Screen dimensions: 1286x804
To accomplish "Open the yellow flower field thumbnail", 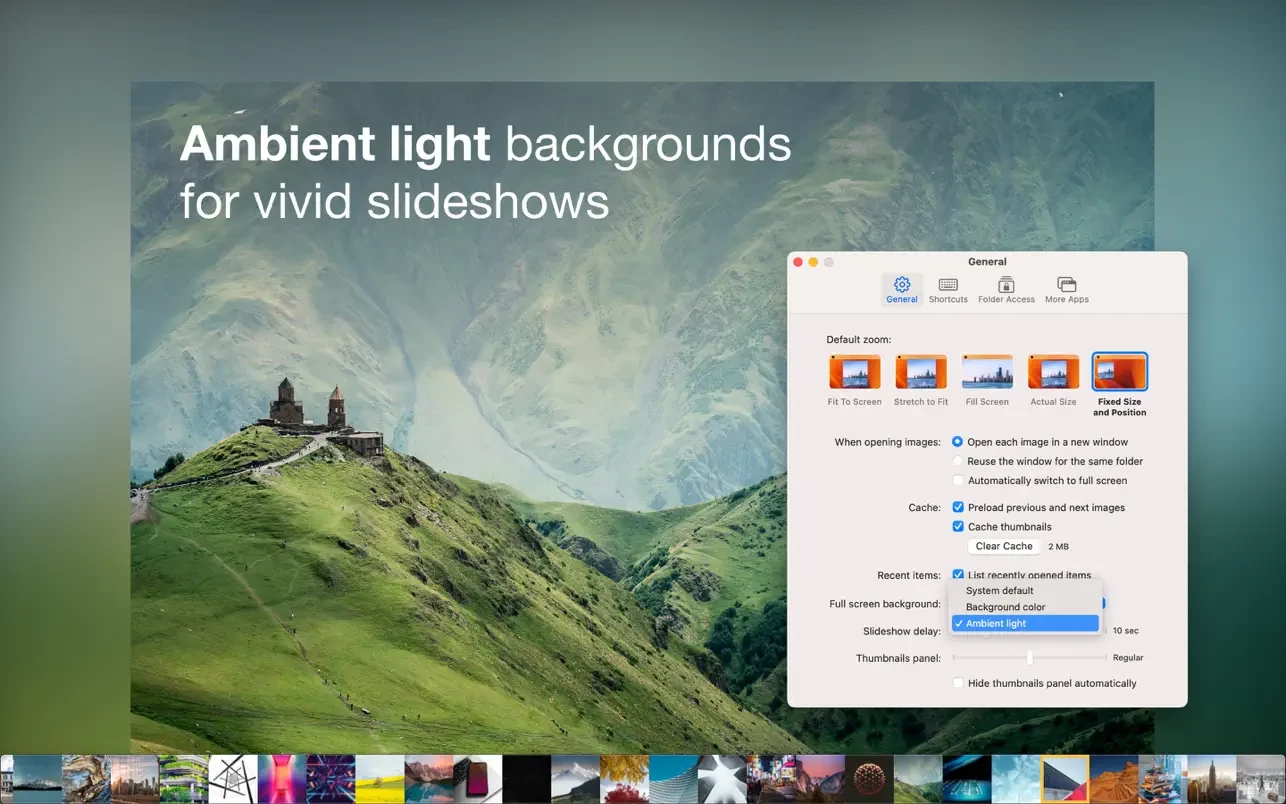I will [379, 779].
